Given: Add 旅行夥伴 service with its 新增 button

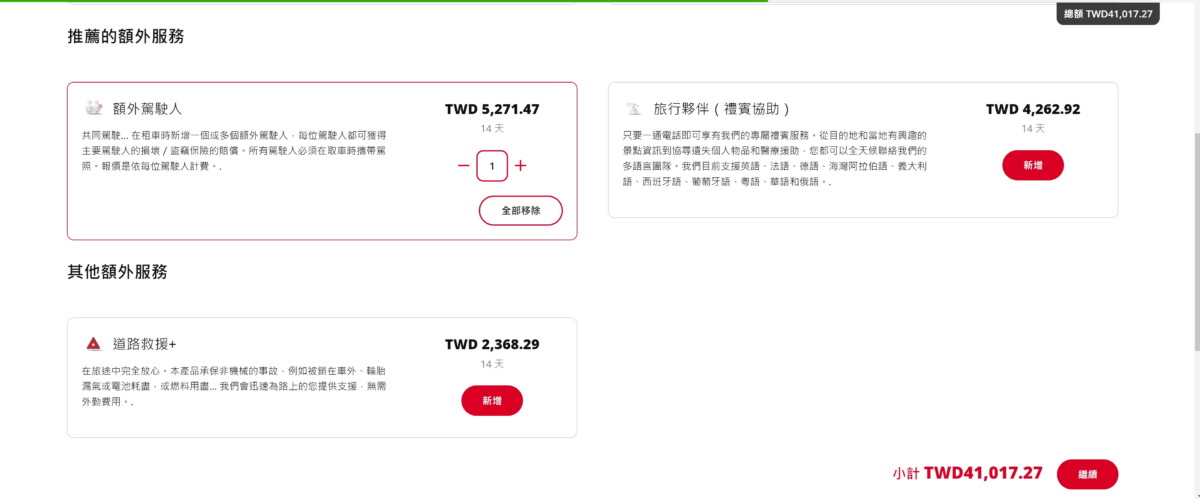Looking at the screenshot, I should click(x=1032, y=165).
